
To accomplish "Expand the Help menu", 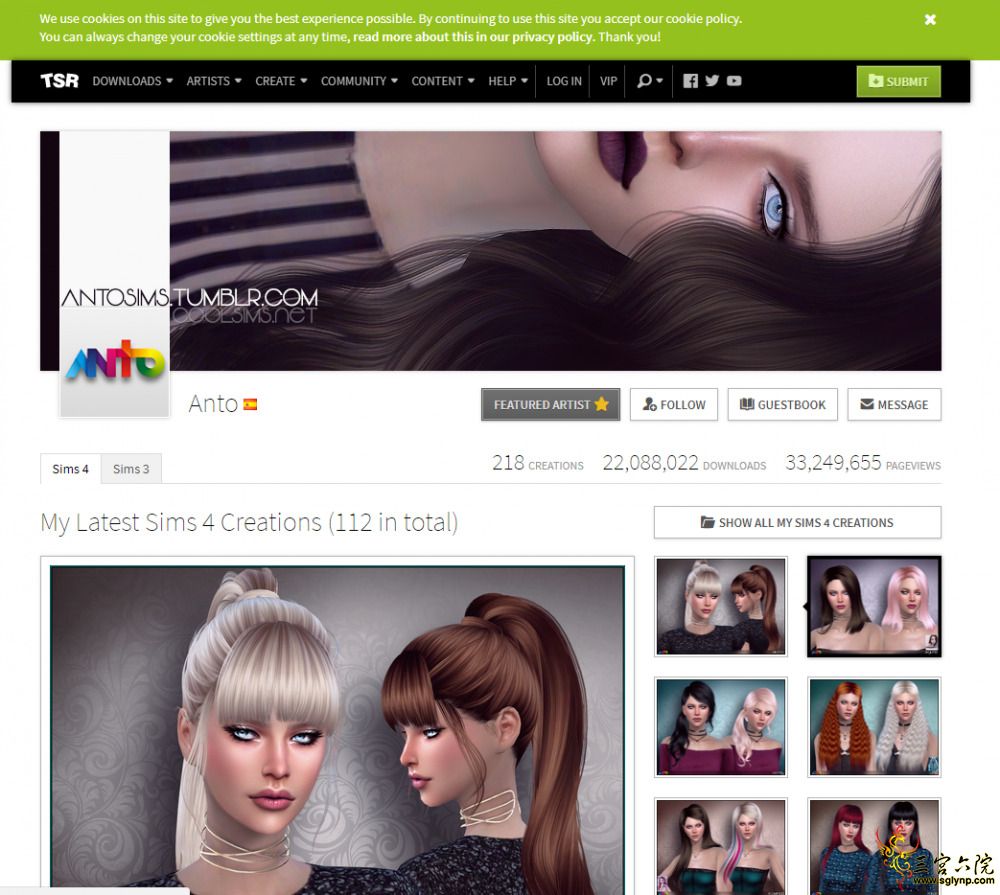I will pos(508,81).
